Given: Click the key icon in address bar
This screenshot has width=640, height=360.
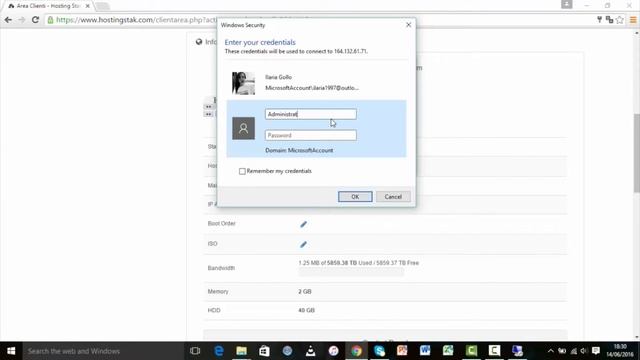Looking at the screenshot, I should [599, 19].
